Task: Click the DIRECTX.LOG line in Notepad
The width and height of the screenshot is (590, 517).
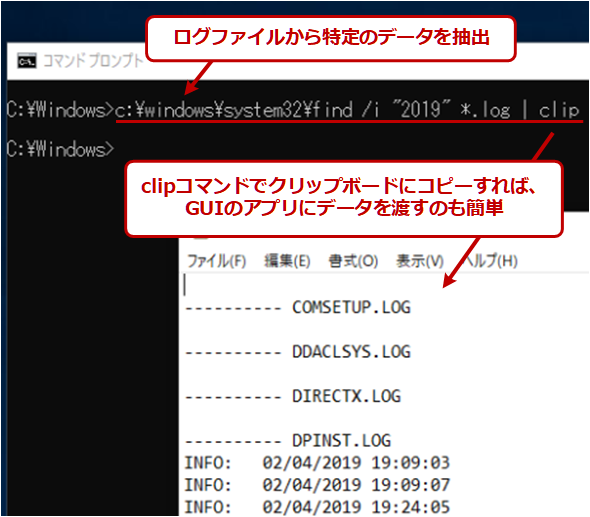Action: tap(293, 397)
